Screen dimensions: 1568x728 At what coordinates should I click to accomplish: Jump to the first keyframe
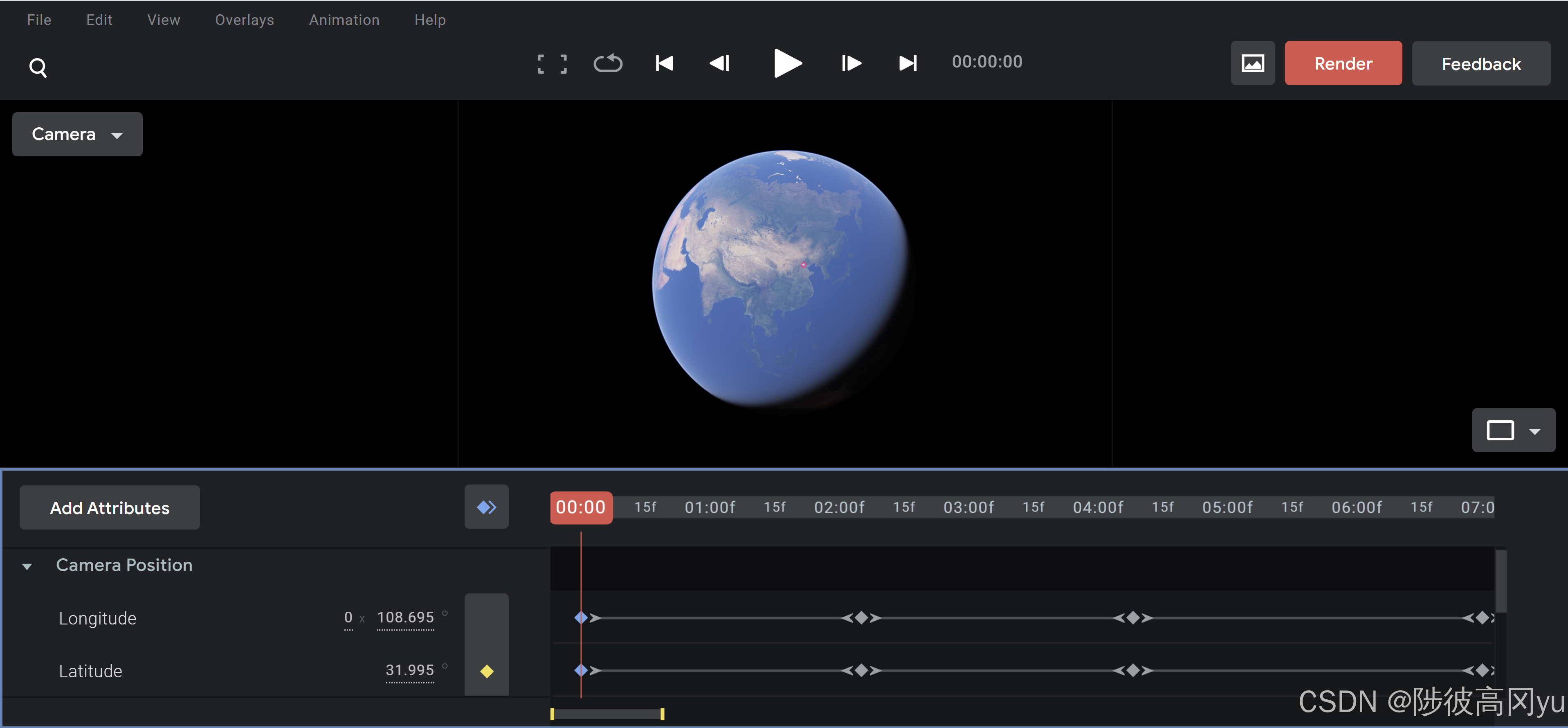[664, 63]
